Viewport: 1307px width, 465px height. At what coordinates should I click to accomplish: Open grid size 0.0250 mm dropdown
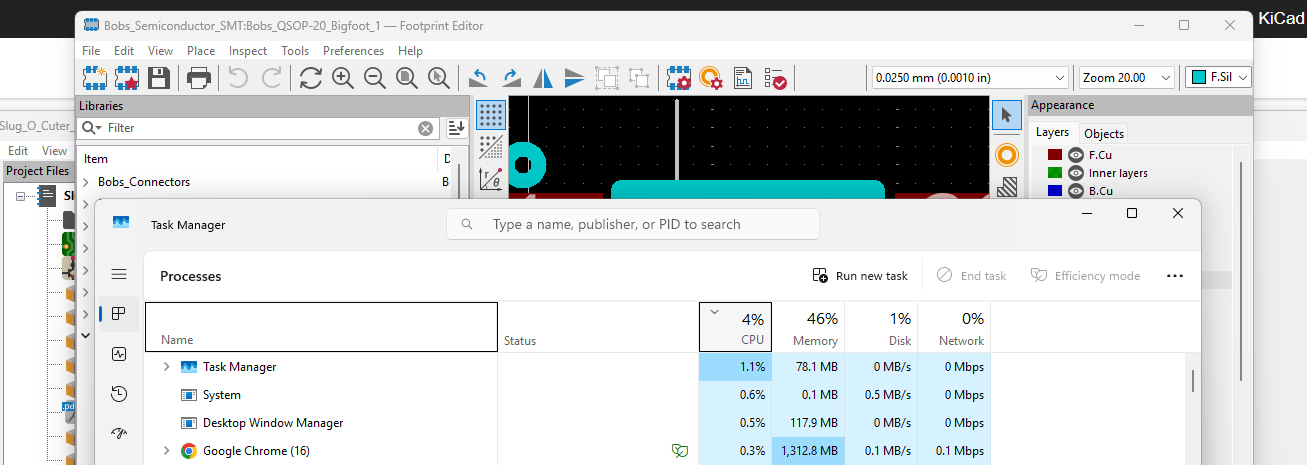[970, 78]
